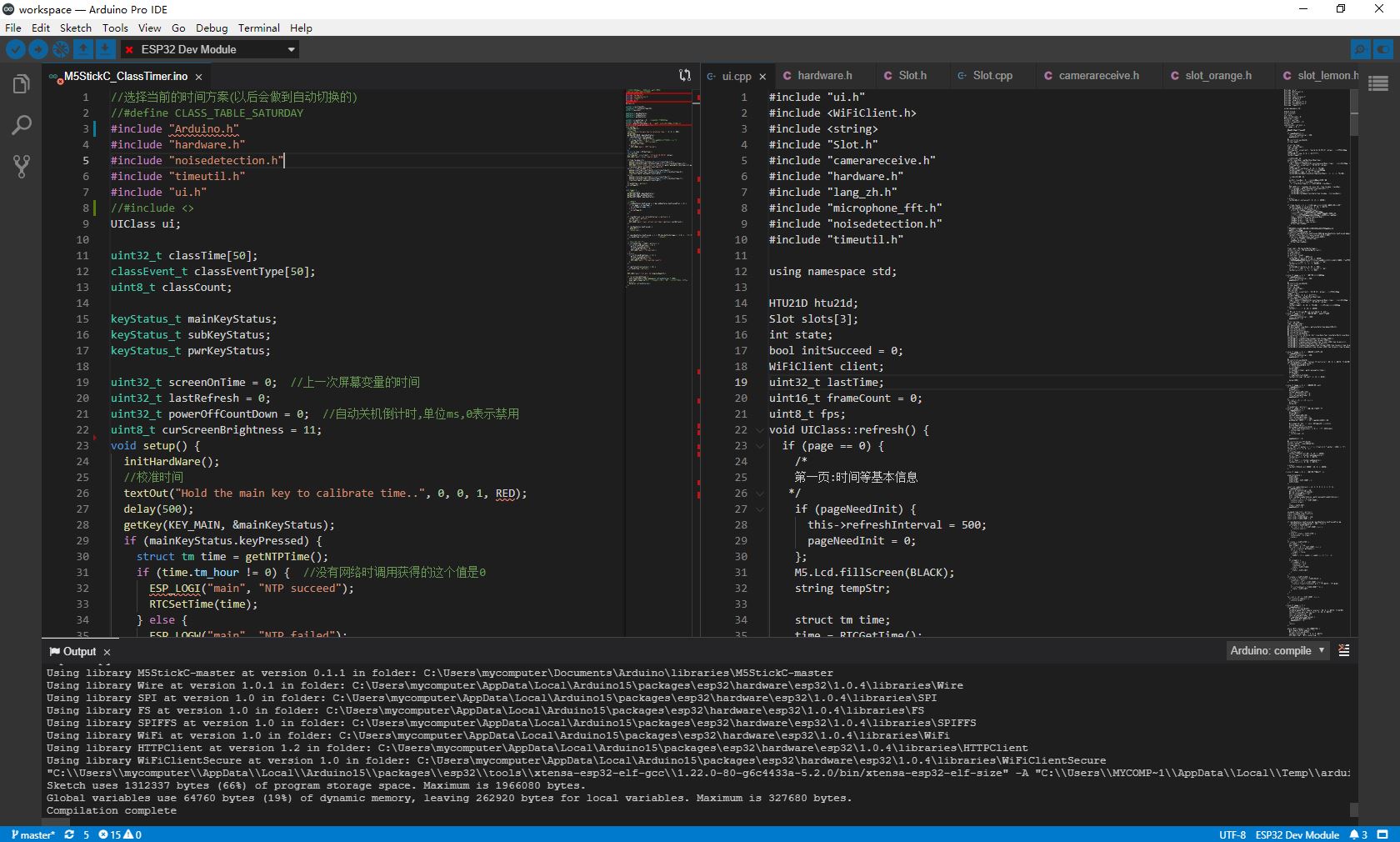This screenshot has width=1400, height=842.
Task: Clear the Output panel
Action: tap(1344, 650)
